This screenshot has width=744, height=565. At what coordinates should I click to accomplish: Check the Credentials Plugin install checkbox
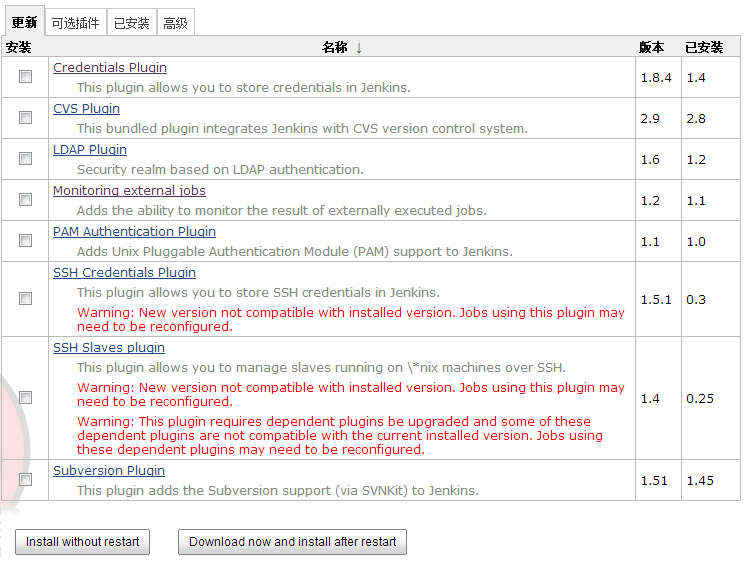pos(25,76)
